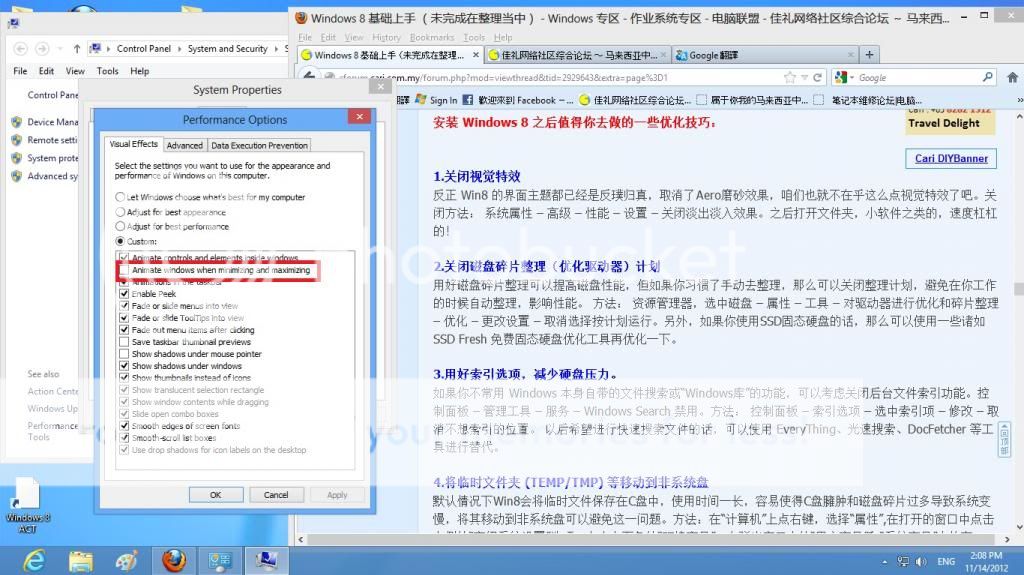This screenshot has height=575, width=1024.
Task: Uncheck the Enable Peek option
Action: (123, 294)
